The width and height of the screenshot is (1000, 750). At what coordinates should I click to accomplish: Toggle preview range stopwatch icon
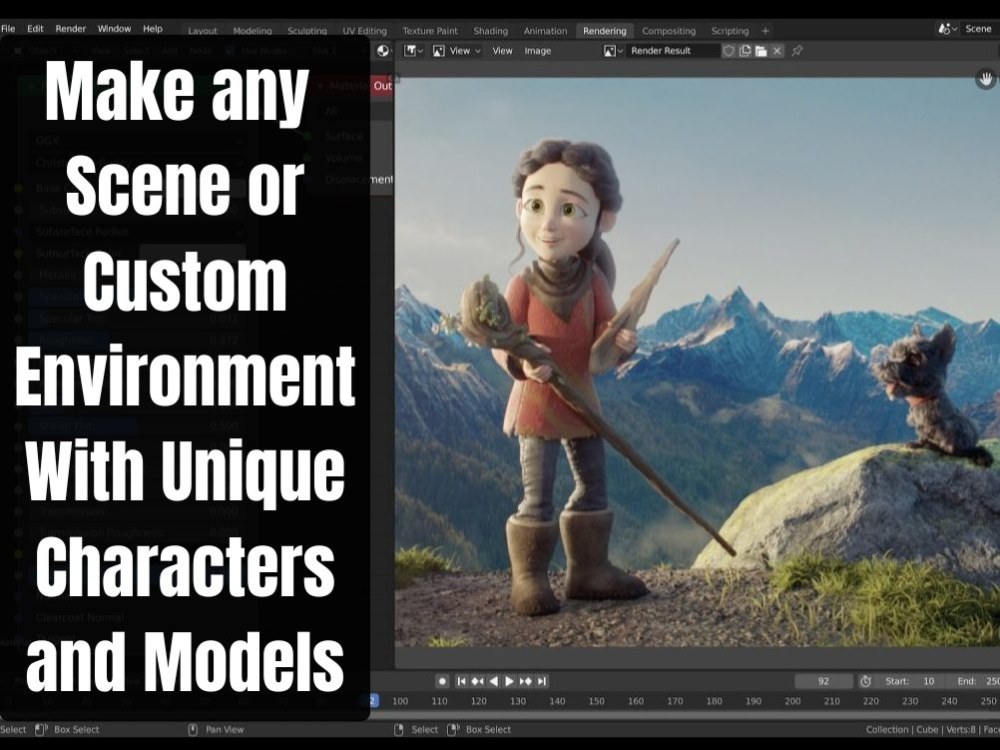click(x=865, y=681)
